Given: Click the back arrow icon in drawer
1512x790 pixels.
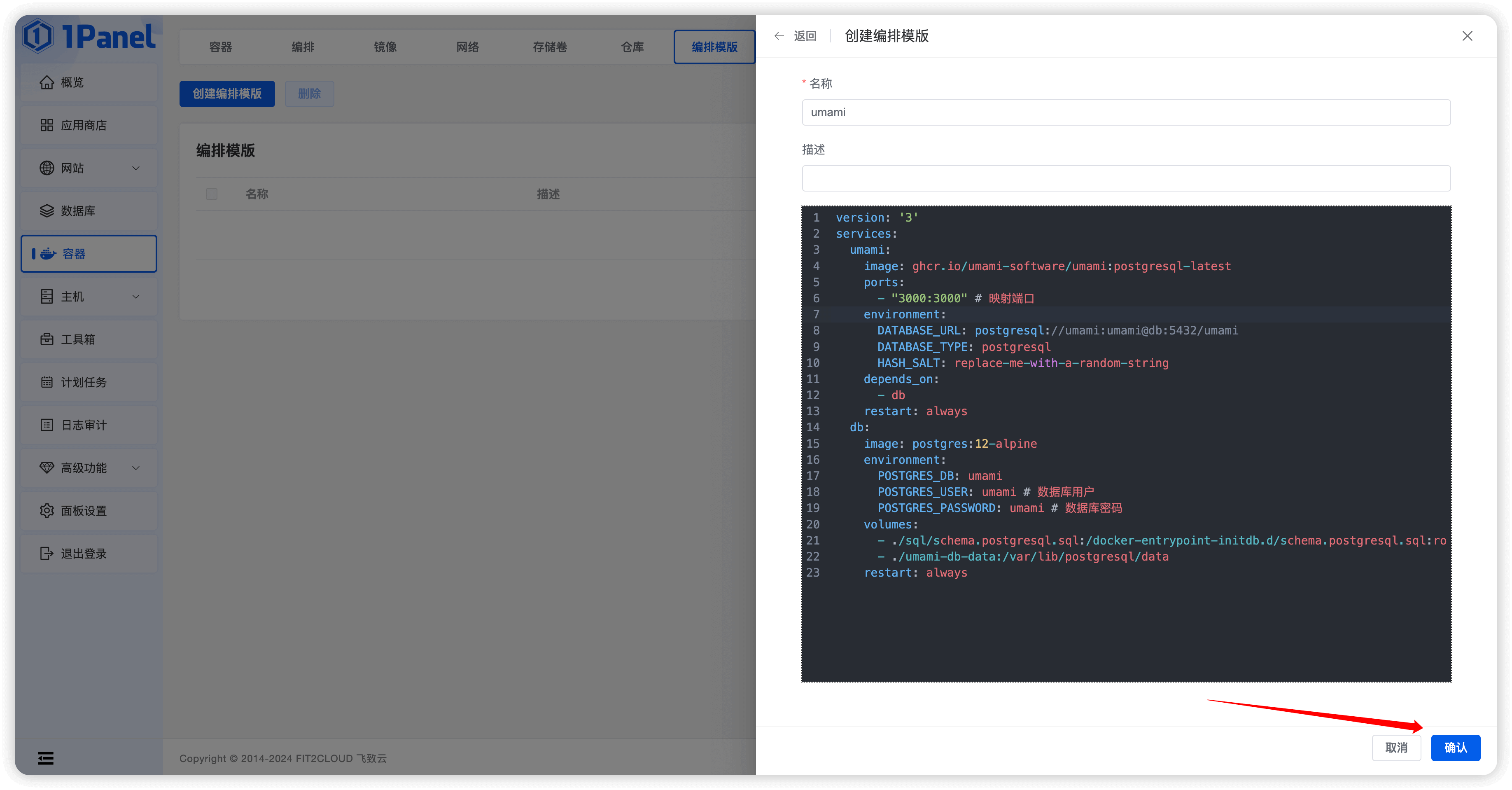Looking at the screenshot, I should click(x=779, y=36).
